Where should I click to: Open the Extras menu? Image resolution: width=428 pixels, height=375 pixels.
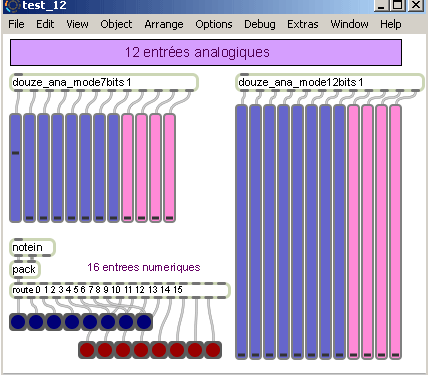[303, 24]
